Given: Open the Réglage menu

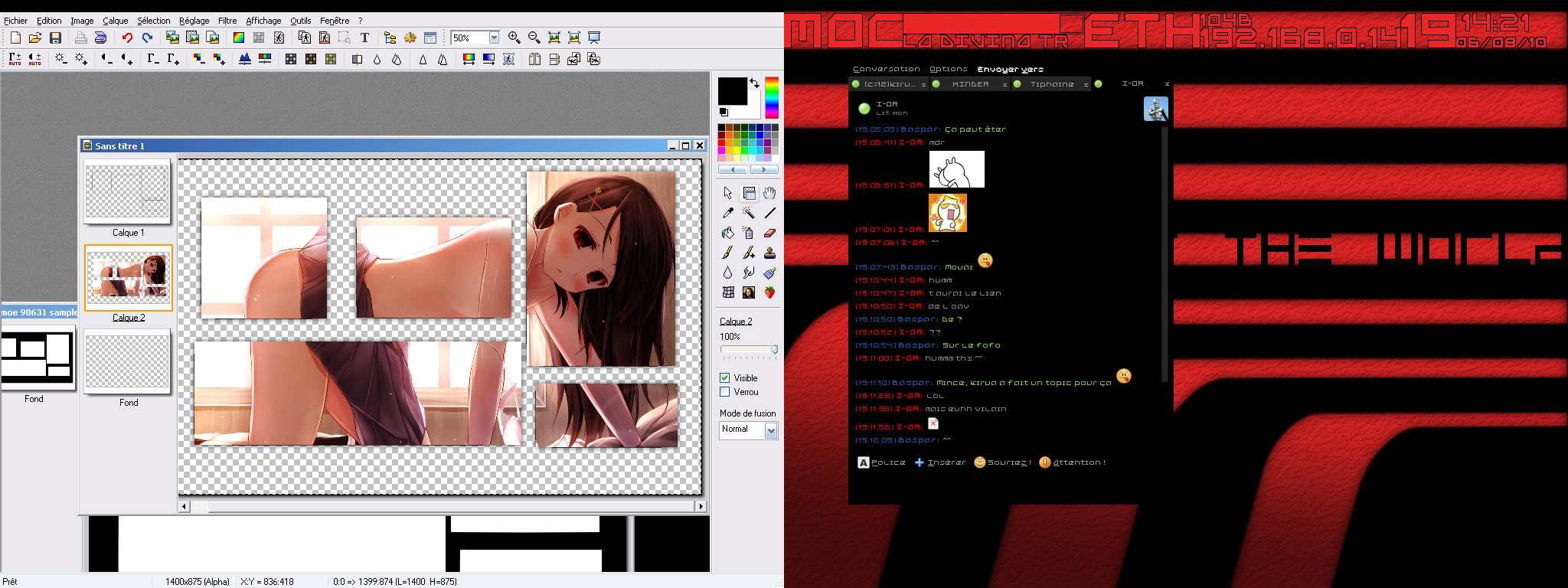Looking at the screenshot, I should (194, 21).
